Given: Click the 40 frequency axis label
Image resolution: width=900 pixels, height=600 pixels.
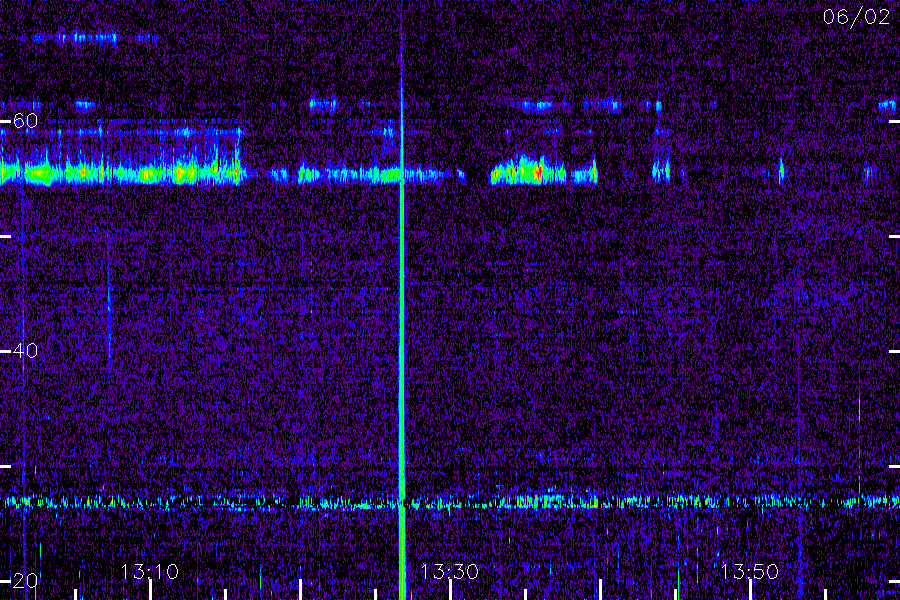Looking at the screenshot, I should coord(25,350).
